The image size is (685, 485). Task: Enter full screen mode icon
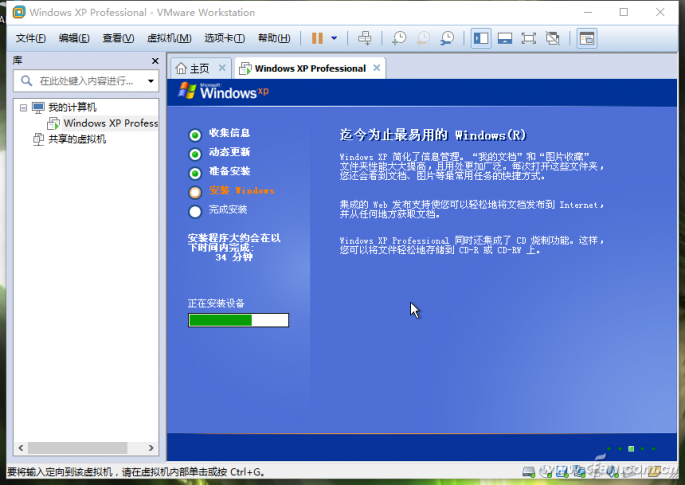[529, 38]
